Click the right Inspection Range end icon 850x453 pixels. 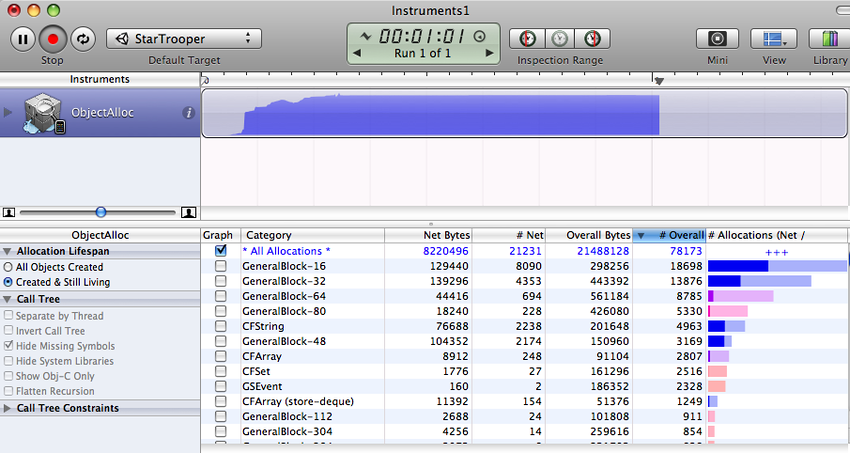592,39
